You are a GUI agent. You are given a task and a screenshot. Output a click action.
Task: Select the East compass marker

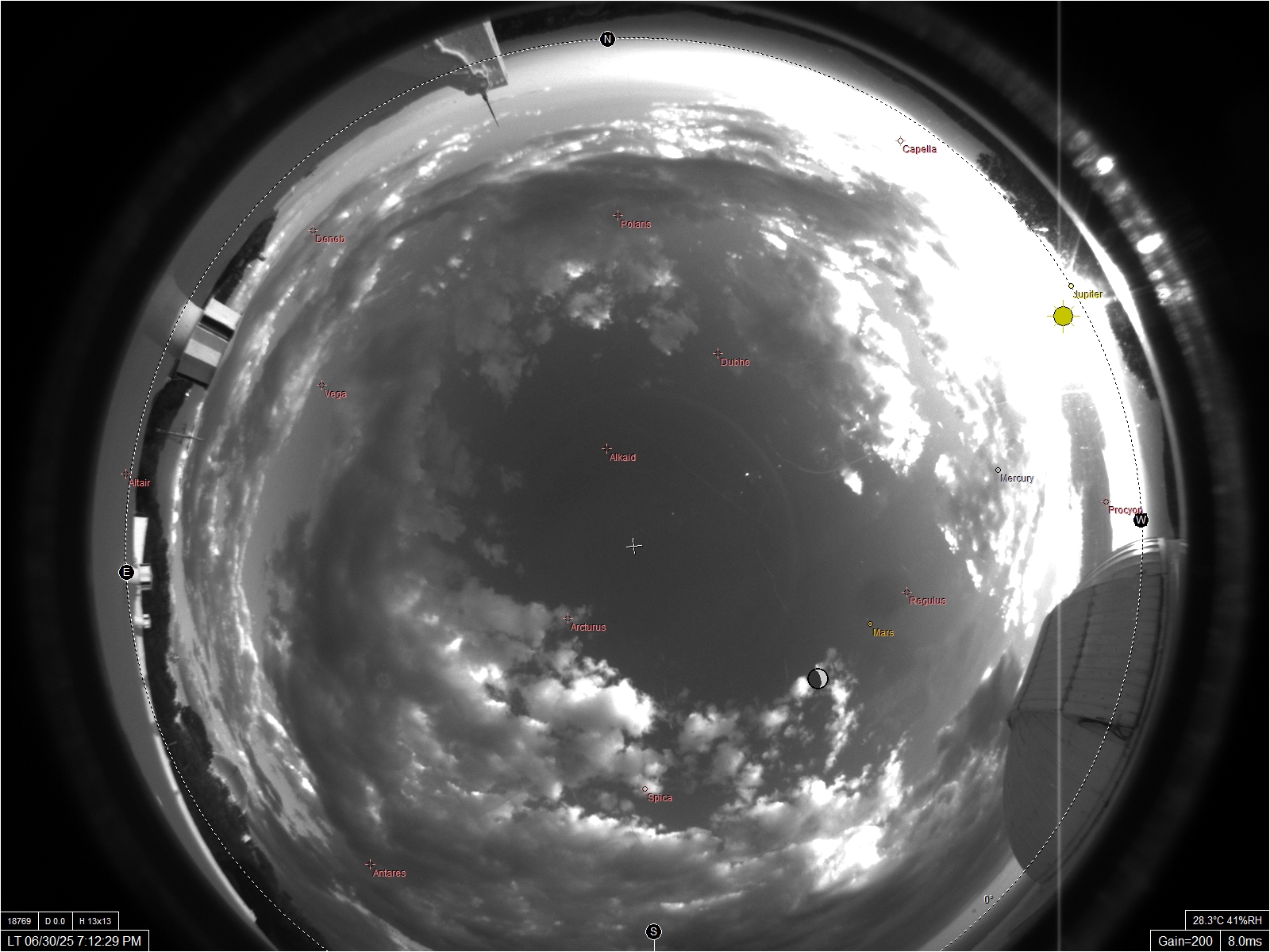click(126, 572)
